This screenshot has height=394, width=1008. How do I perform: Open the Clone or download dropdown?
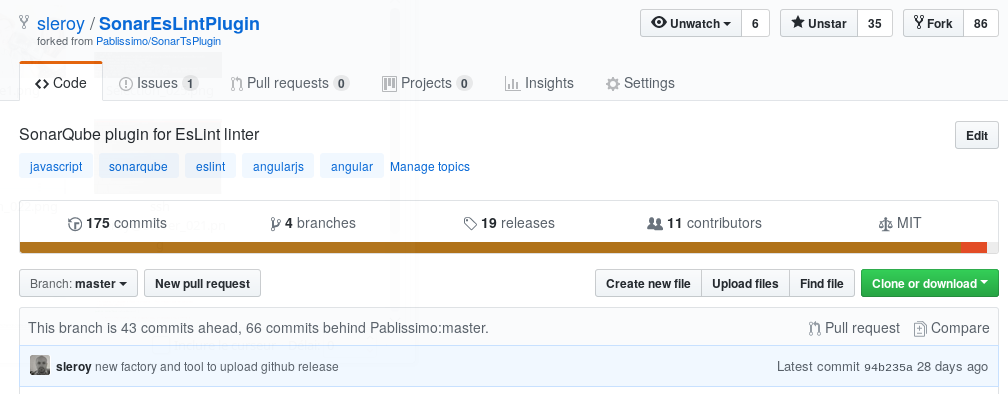[x=930, y=283]
